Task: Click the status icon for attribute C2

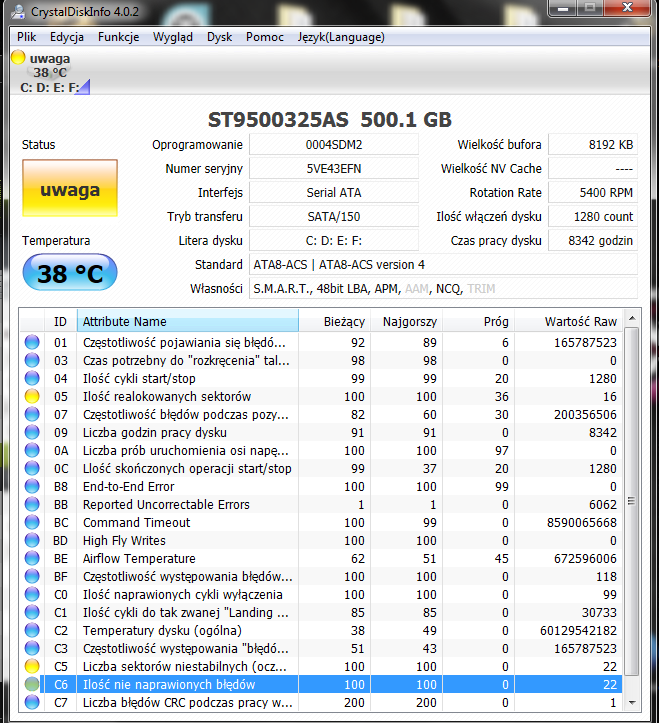Action: coord(32,630)
